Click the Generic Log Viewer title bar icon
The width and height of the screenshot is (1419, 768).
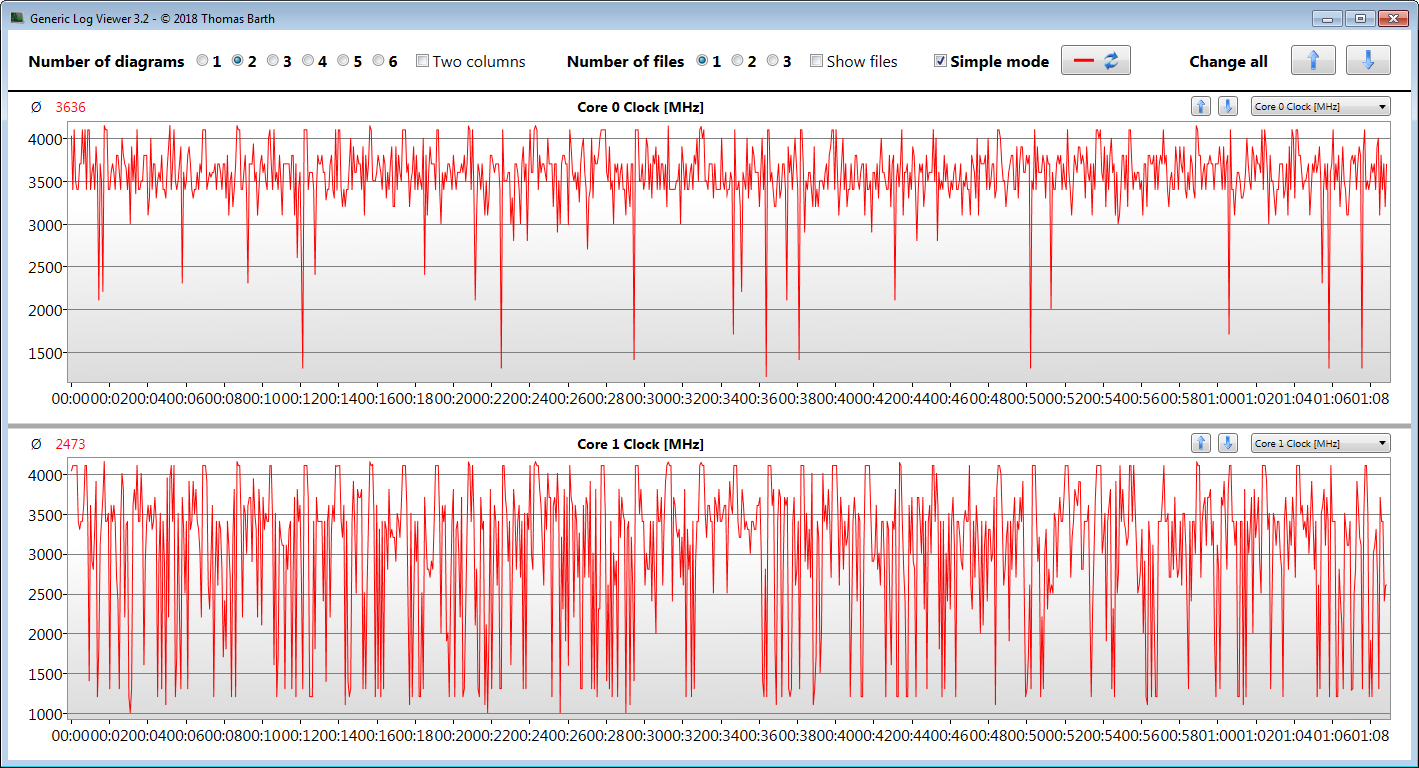pos(17,18)
